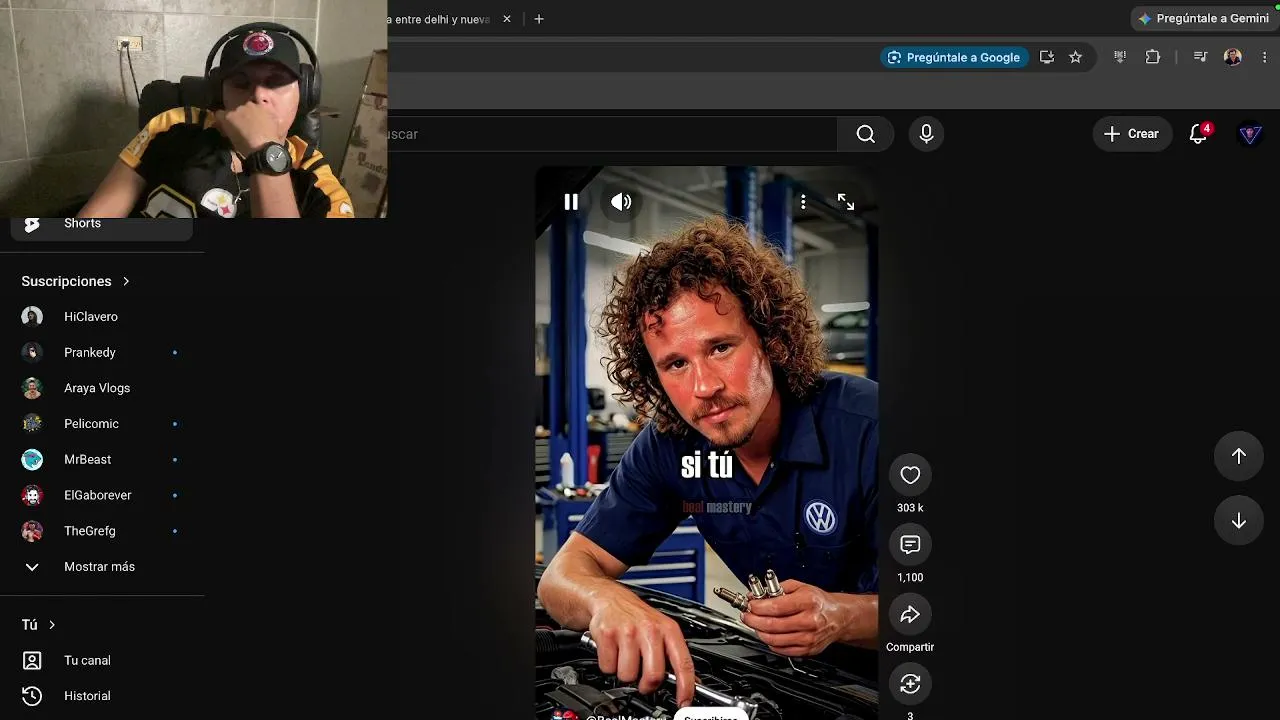The height and width of the screenshot is (720, 1280).
Task: Click the YouTube search box
Action: 612,134
